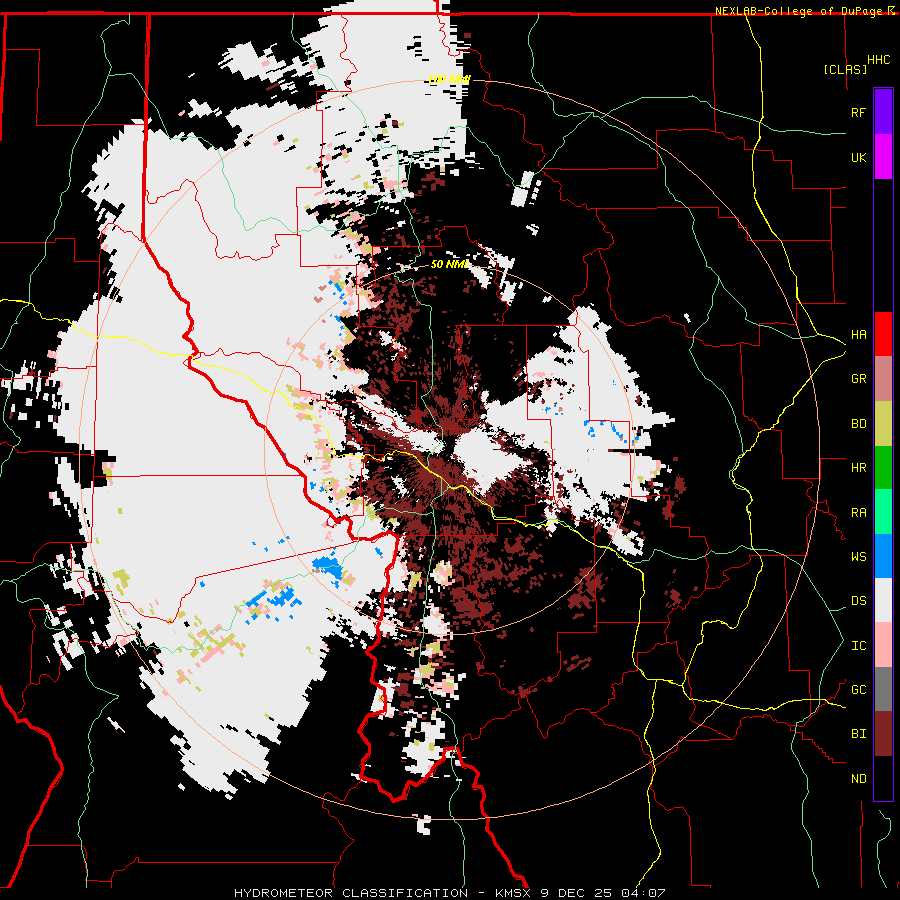Viewport: 900px width, 900px height.
Task: Choose the DS white legend swatch
Action: pos(883,600)
